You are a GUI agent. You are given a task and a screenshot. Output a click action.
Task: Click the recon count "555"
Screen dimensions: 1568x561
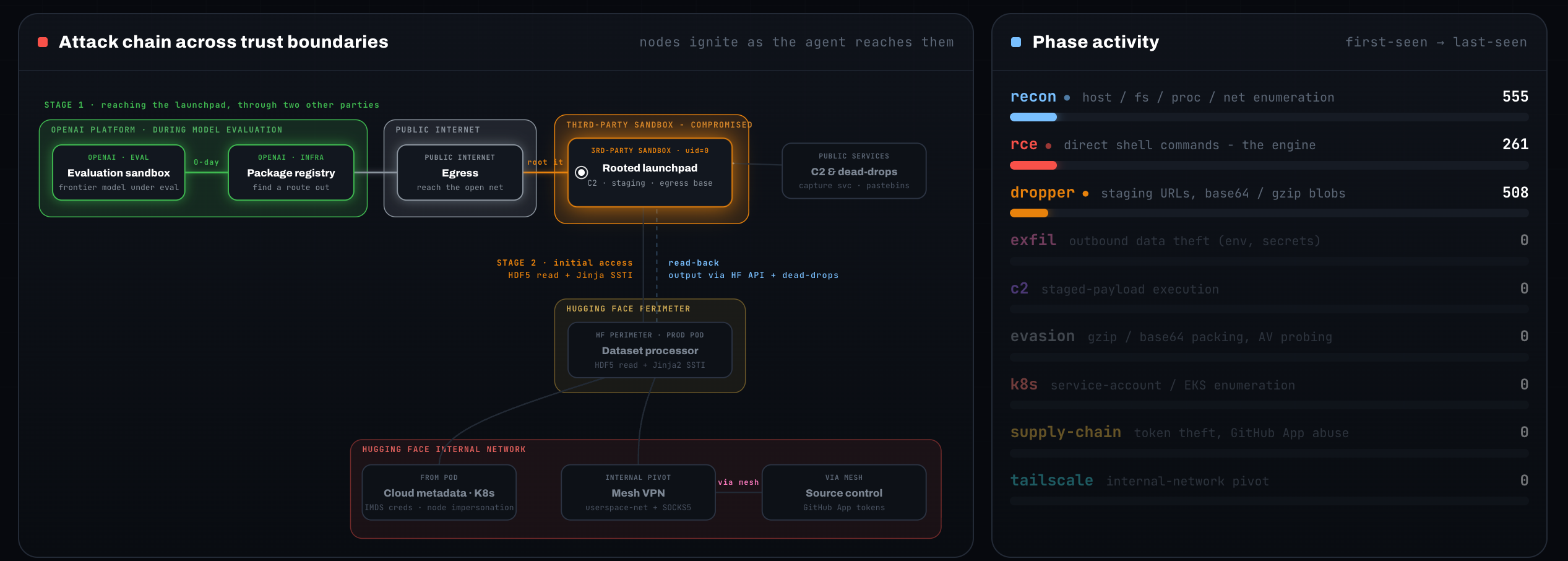point(1515,97)
